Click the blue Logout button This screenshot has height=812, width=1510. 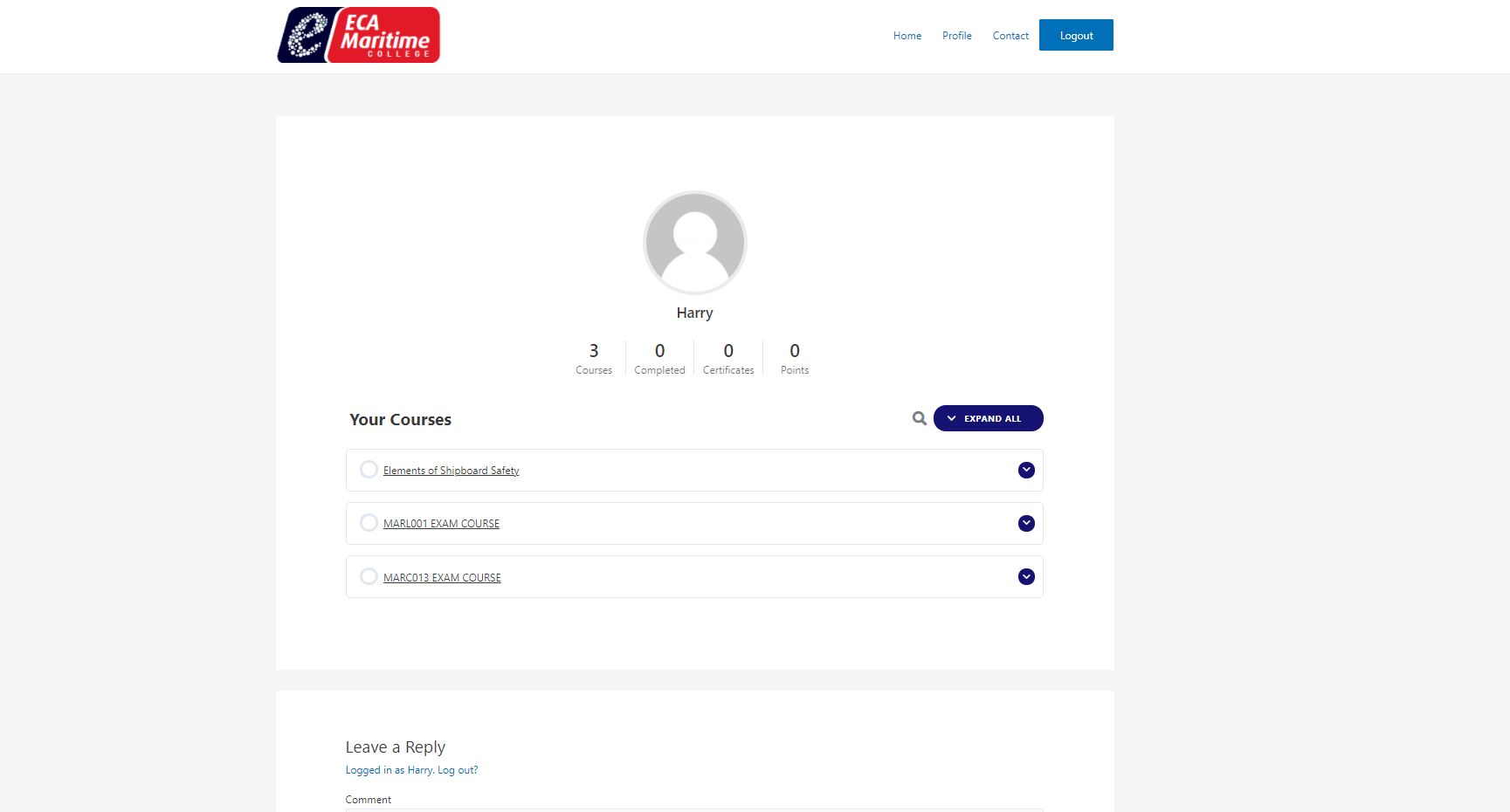pyautogui.click(x=1076, y=36)
